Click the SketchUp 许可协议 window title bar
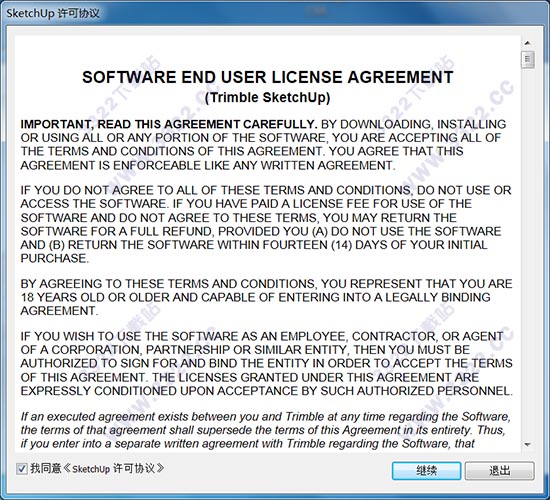550x500 pixels. coord(275,13)
